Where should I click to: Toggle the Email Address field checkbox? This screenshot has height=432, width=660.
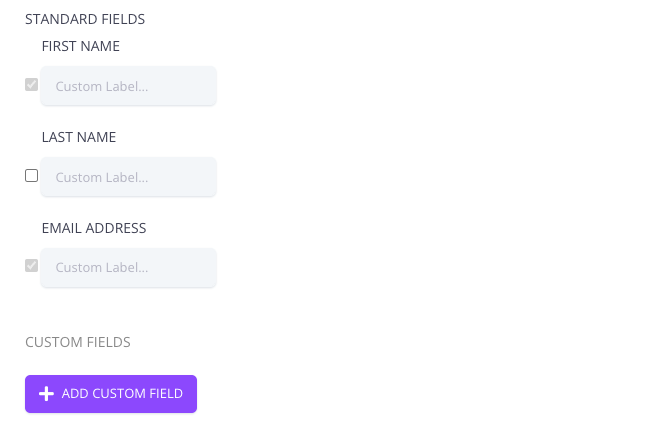tap(32, 266)
